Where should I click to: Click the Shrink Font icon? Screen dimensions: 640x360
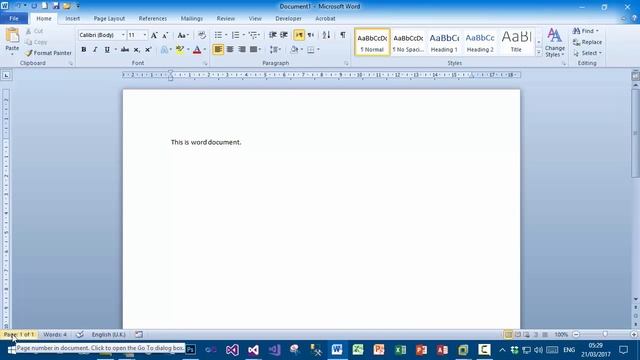[165, 36]
